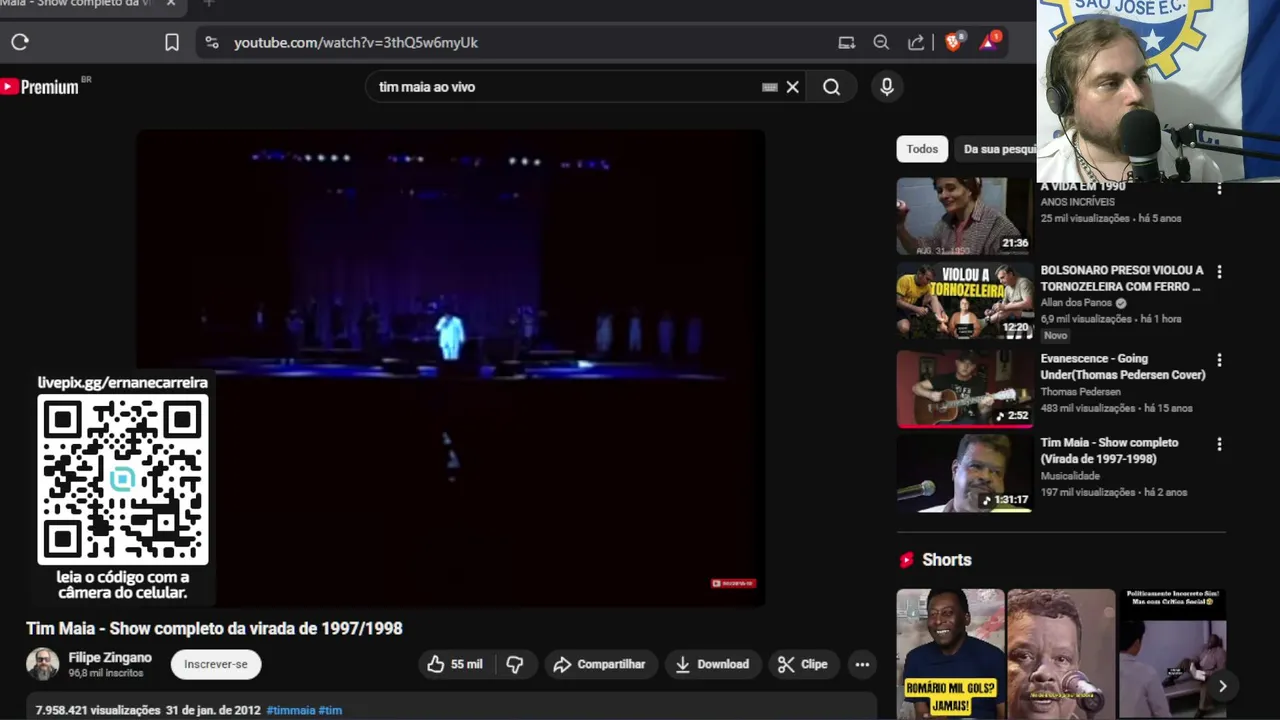Subscribe with the 'Inscrever-se' button
Viewport: 1280px width, 720px height.
(x=216, y=664)
